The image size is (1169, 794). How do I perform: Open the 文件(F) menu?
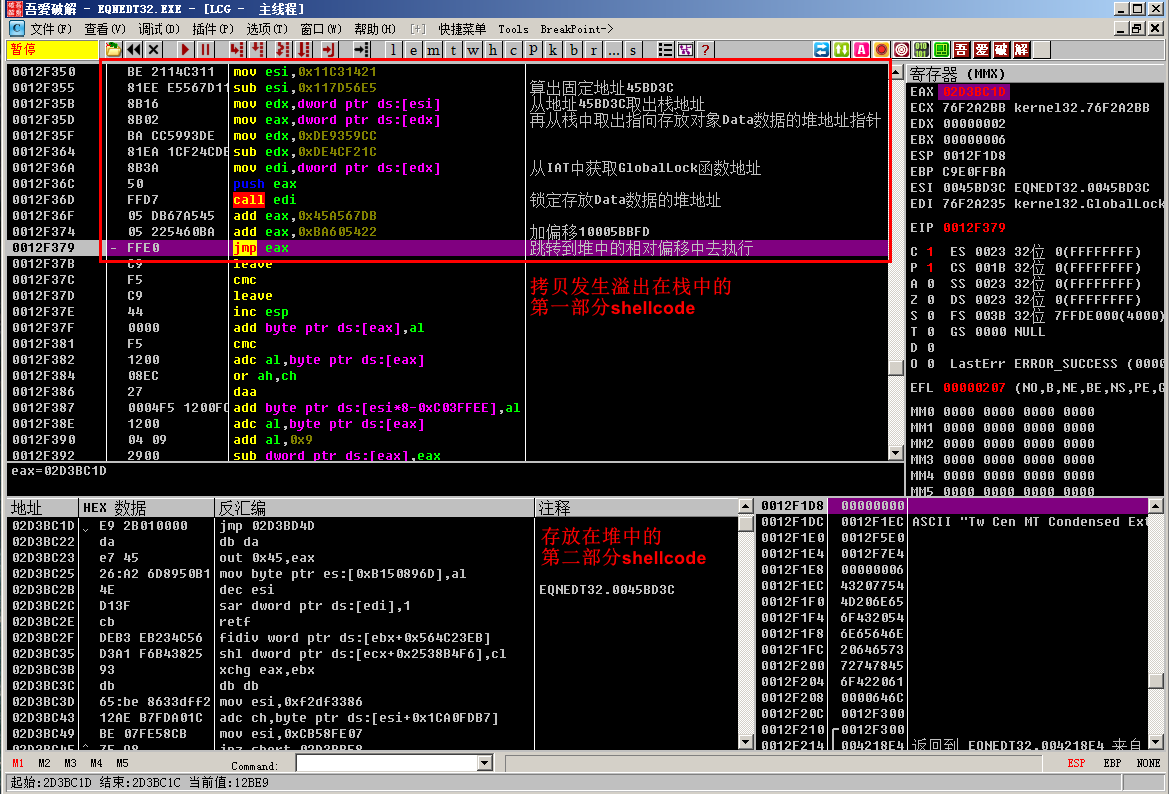coord(51,29)
